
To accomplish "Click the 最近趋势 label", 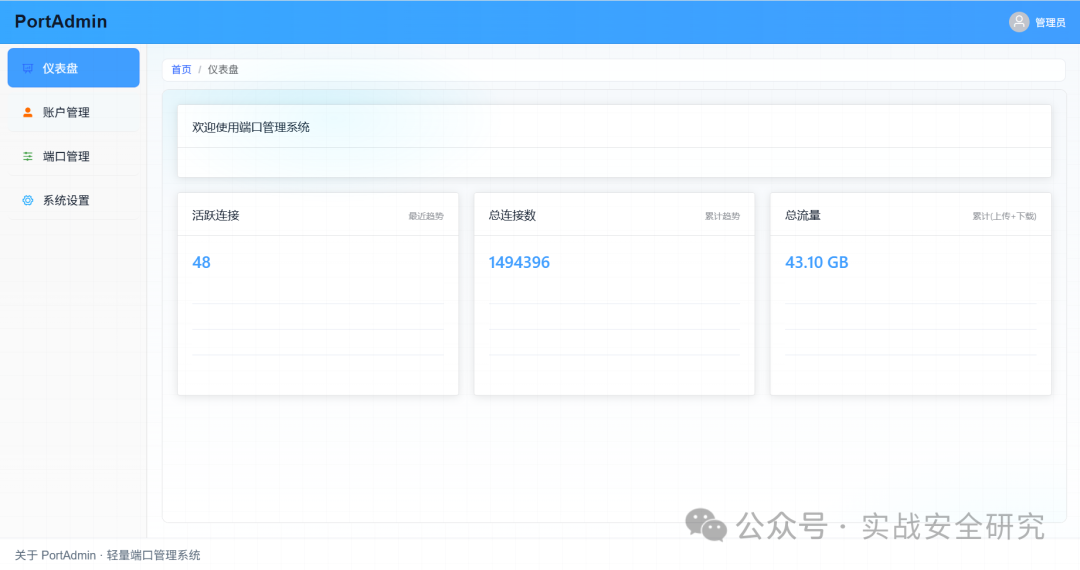I will pyautogui.click(x=426, y=216).
